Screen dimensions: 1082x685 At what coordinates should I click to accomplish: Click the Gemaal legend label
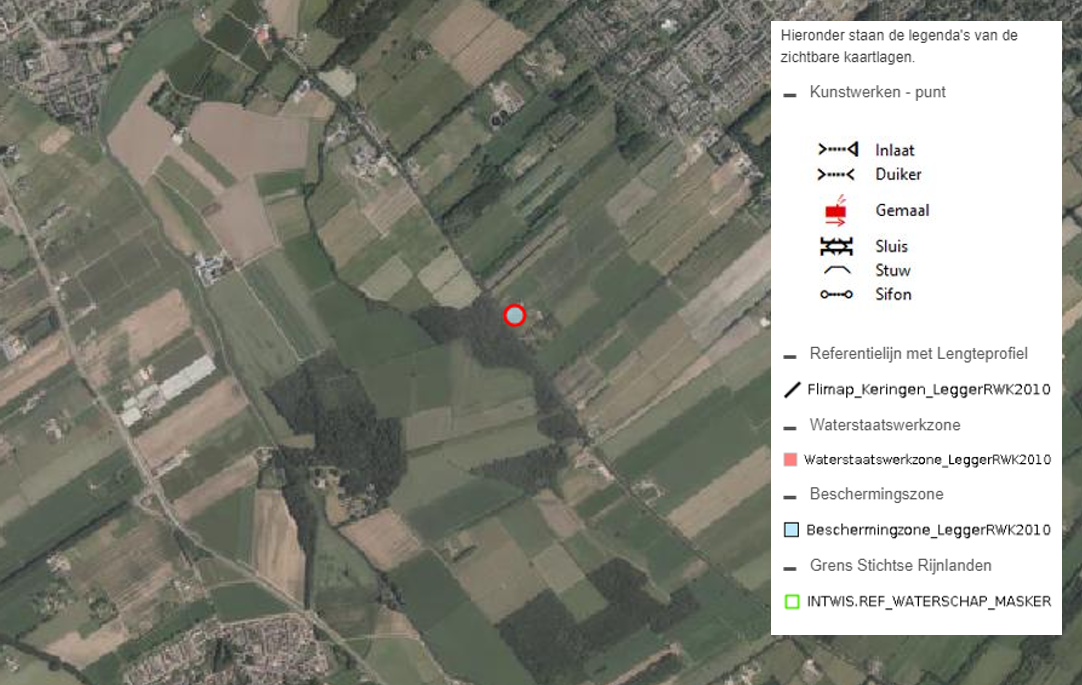pyautogui.click(x=902, y=210)
